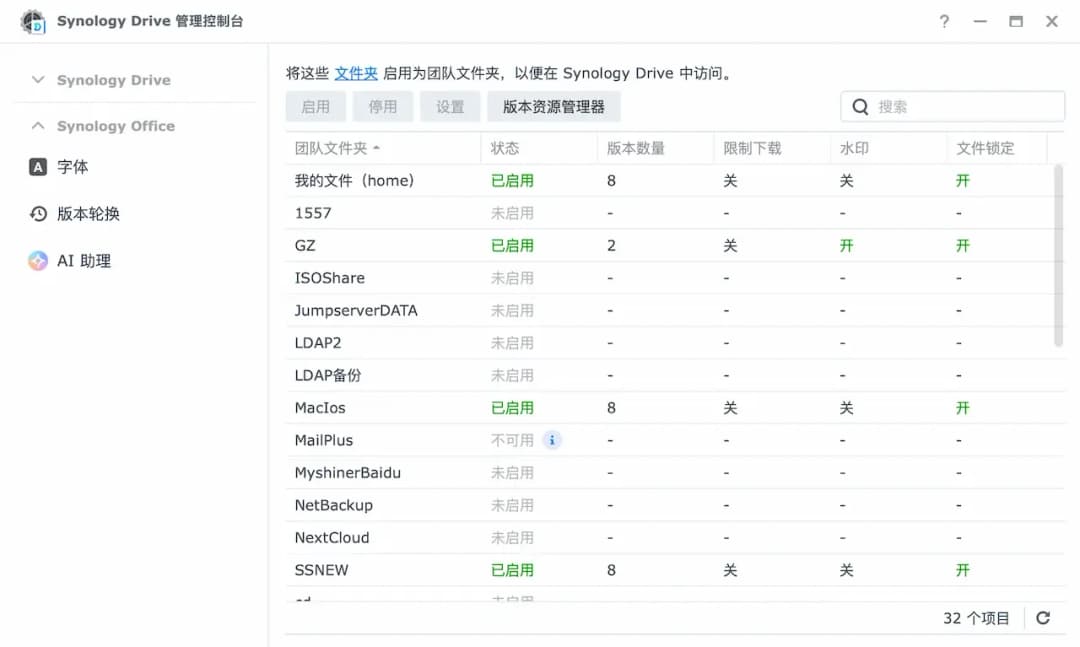
Task: Select the MailPlus folder row
Action: click(x=668, y=440)
